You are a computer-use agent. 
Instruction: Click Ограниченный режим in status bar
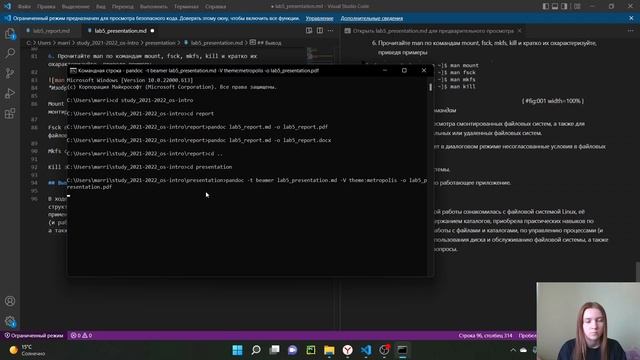pos(34,336)
